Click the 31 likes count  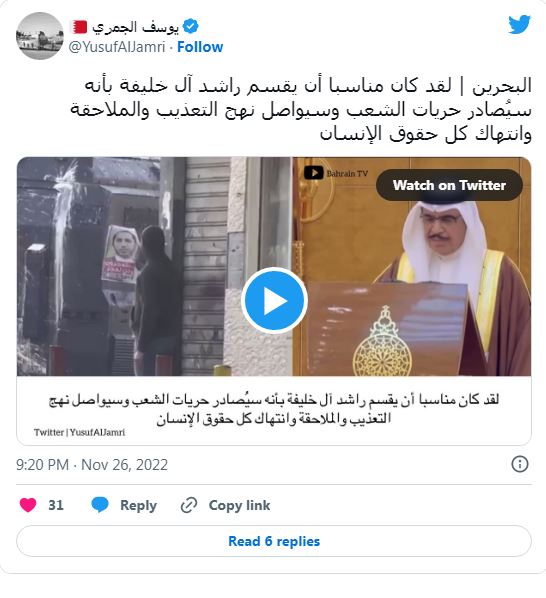pos(56,505)
